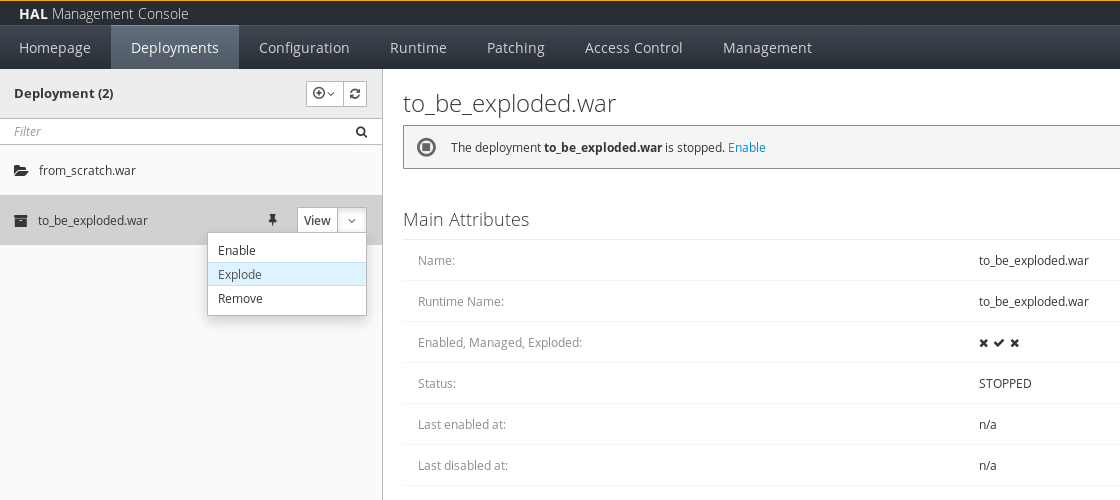Click the View button for to_be_exploded.war
Viewport: 1120px width, 500px height.
coord(317,220)
